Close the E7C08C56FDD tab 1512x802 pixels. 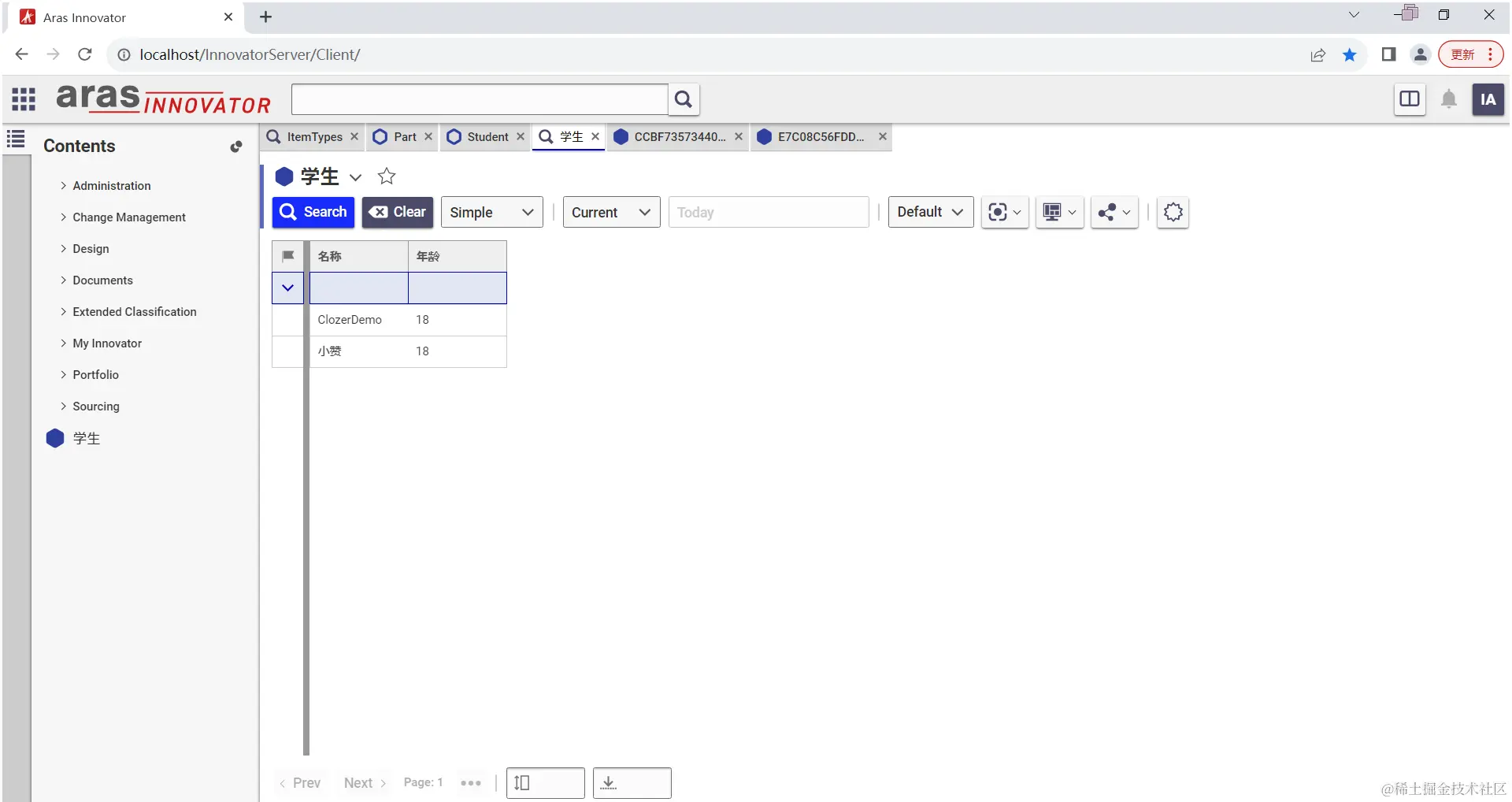click(883, 136)
